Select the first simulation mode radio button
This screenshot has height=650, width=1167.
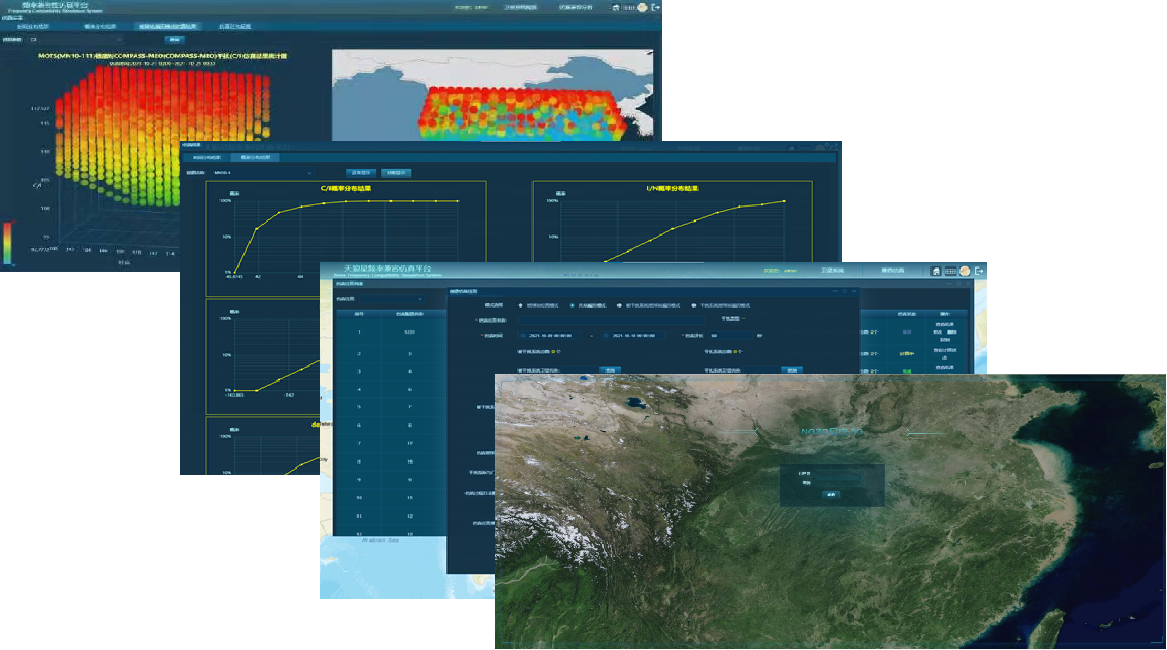pos(520,305)
